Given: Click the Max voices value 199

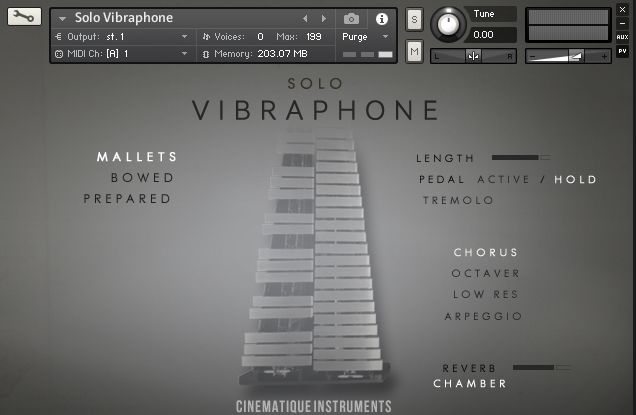Looking at the screenshot, I should click(314, 37).
